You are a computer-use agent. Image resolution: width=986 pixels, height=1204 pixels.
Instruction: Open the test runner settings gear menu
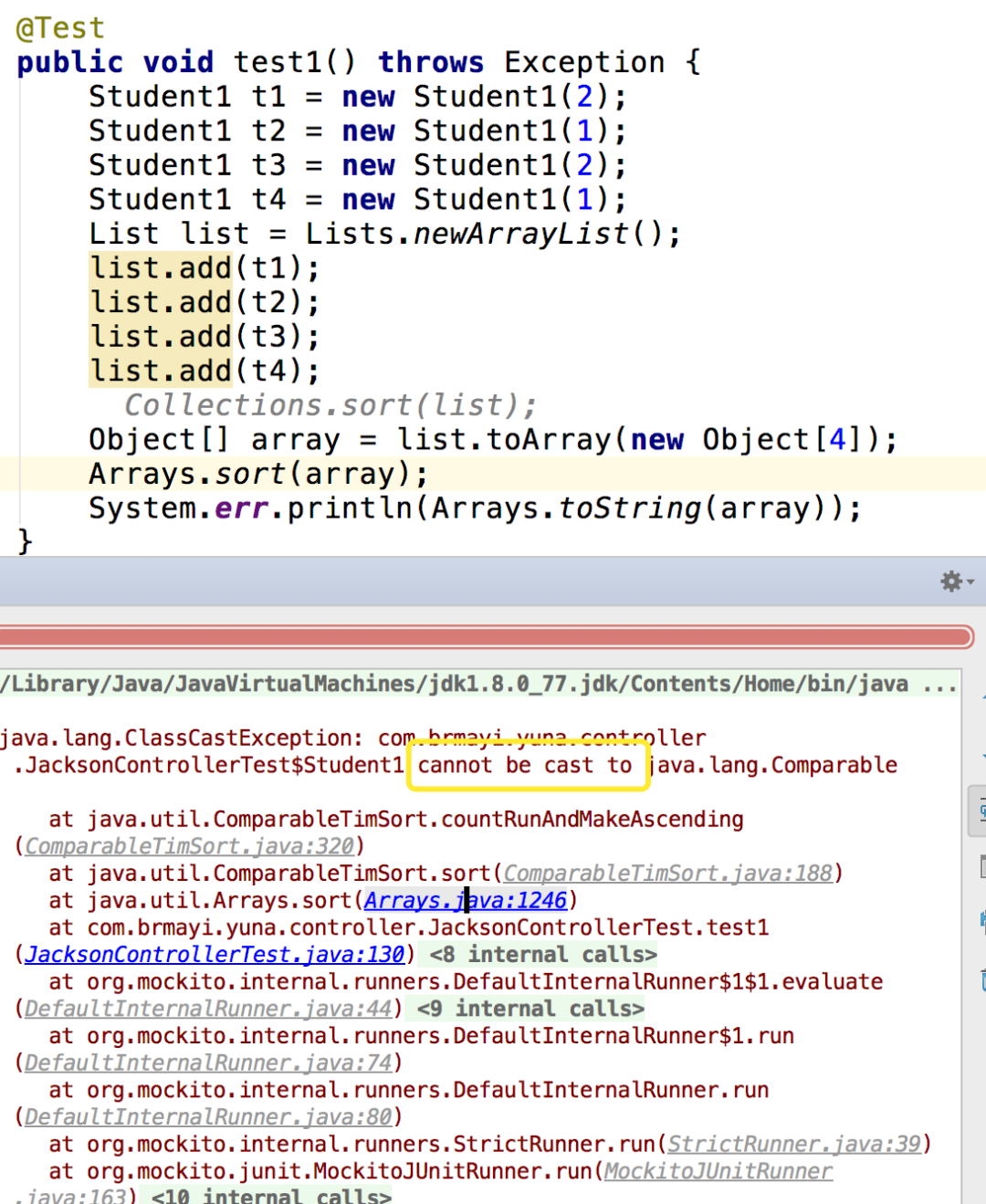pyautogui.click(x=956, y=581)
